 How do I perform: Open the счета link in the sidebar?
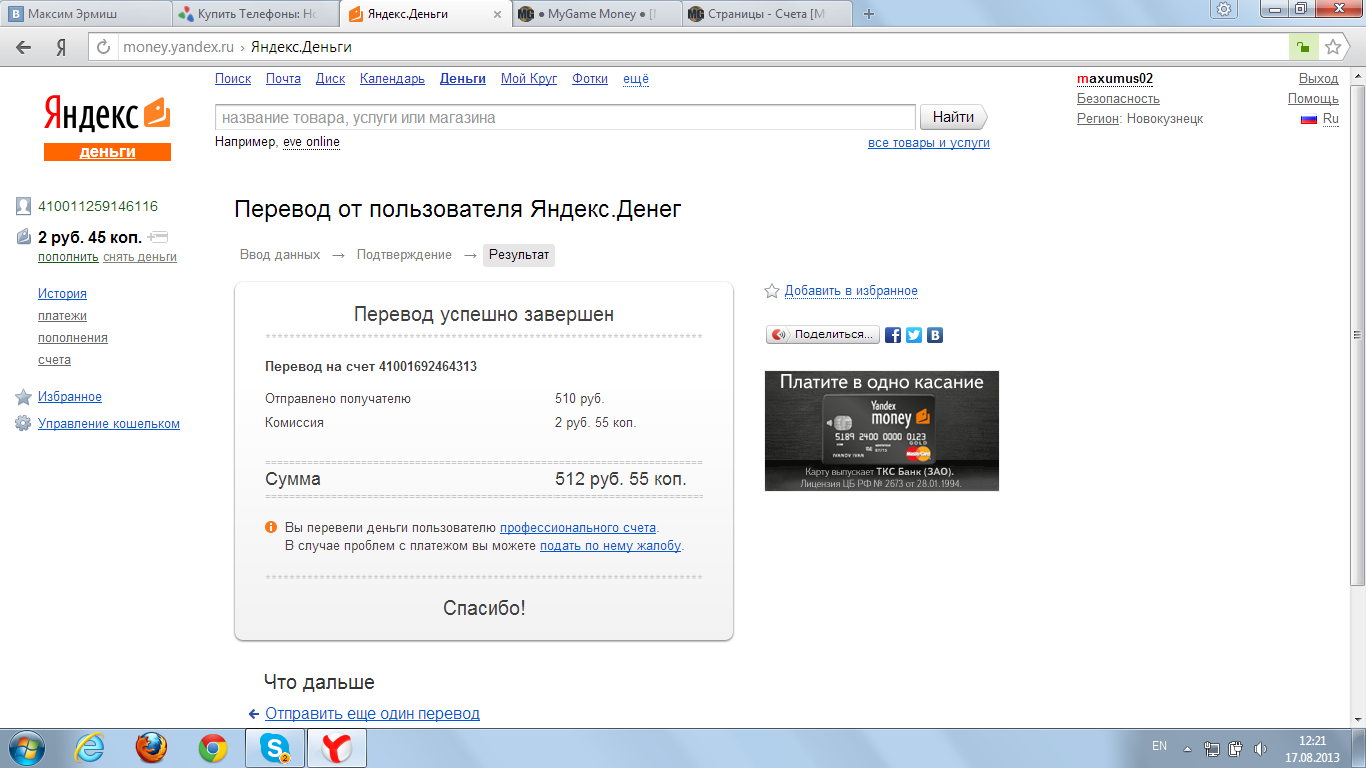pos(54,360)
